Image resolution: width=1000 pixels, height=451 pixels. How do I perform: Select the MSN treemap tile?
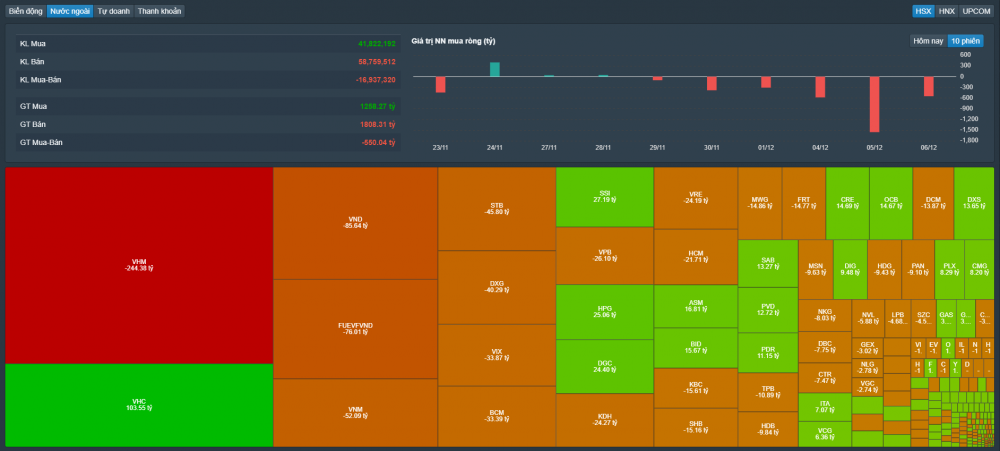coord(816,269)
